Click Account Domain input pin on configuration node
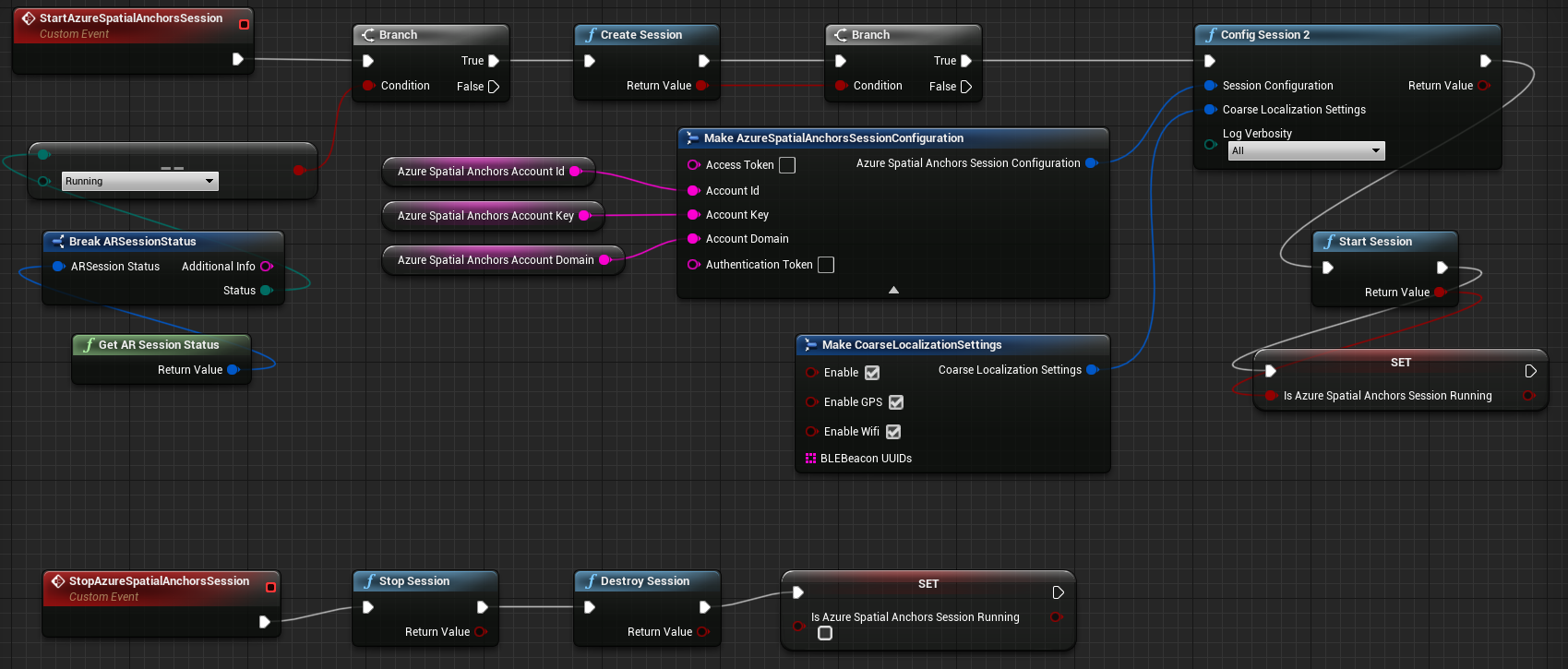 tap(694, 239)
